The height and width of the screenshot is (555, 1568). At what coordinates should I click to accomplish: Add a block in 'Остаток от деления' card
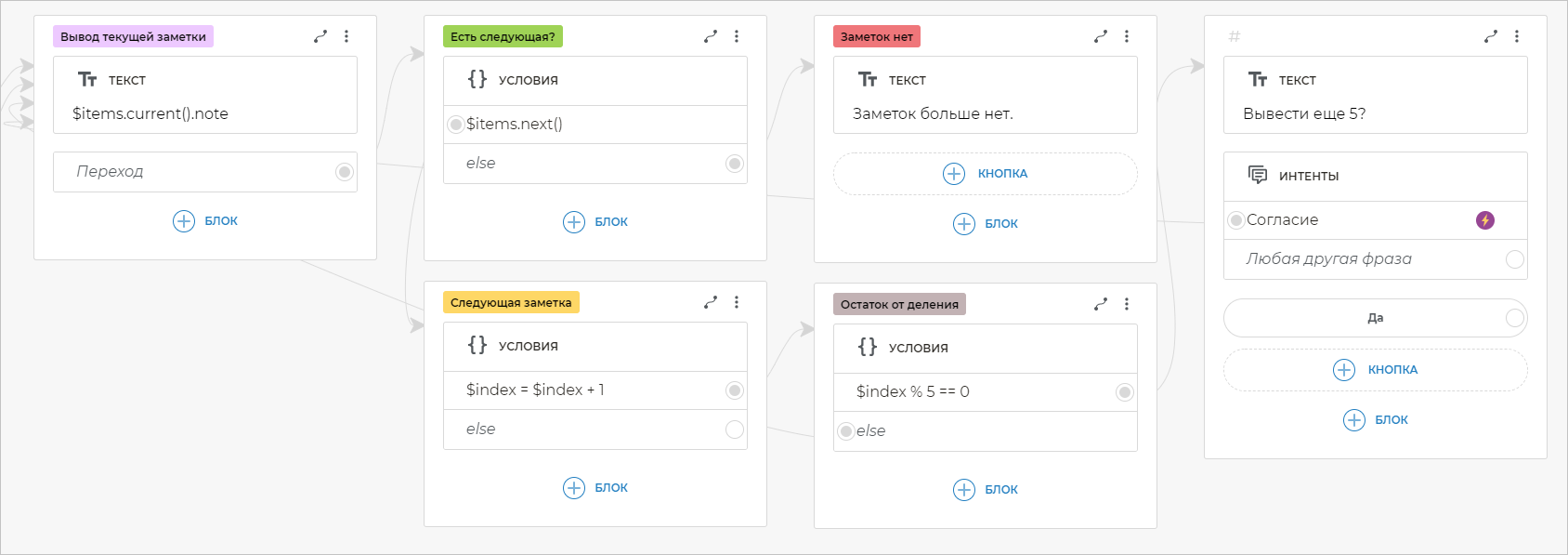(x=964, y=490)
